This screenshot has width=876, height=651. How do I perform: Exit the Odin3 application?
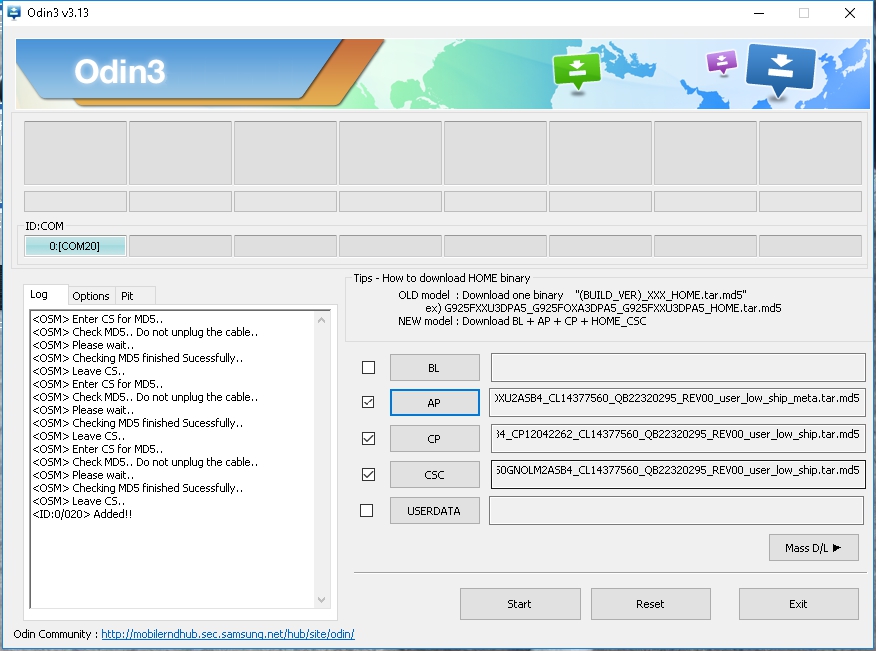coord(798,604)
